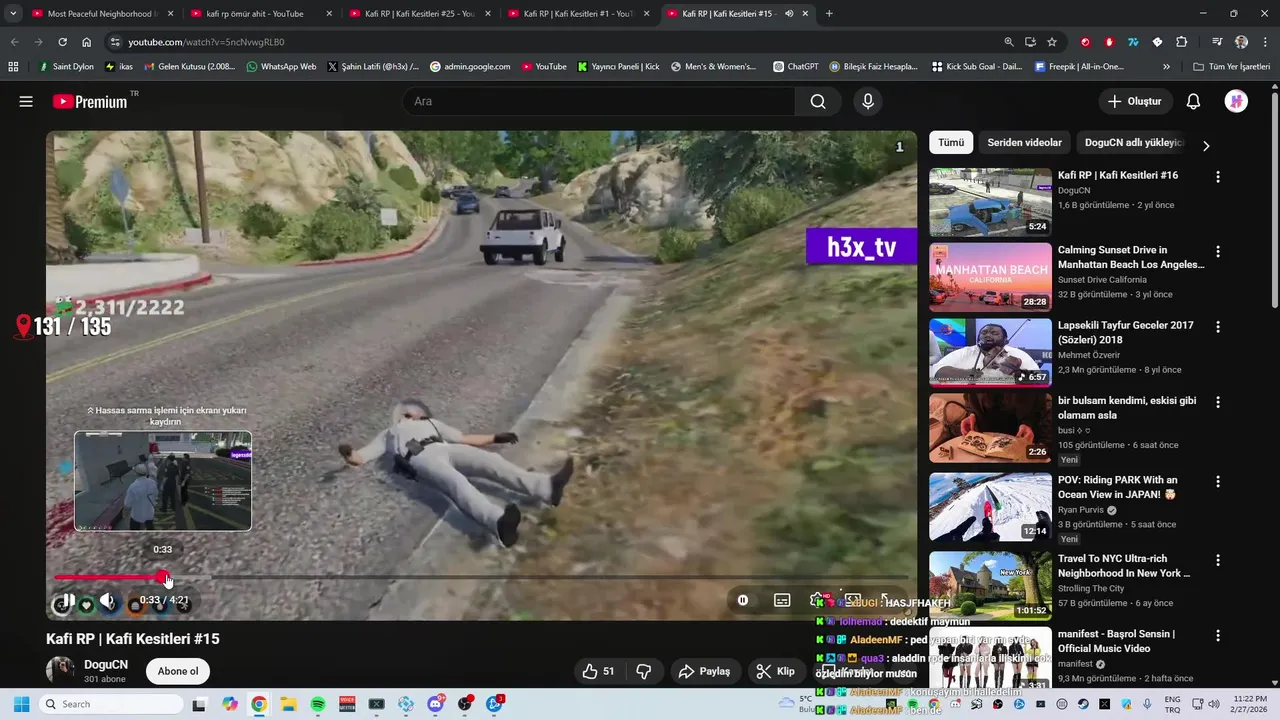Show more filter chips with arrow
Screen dimensions: 1280x720
click(1206, 145)
